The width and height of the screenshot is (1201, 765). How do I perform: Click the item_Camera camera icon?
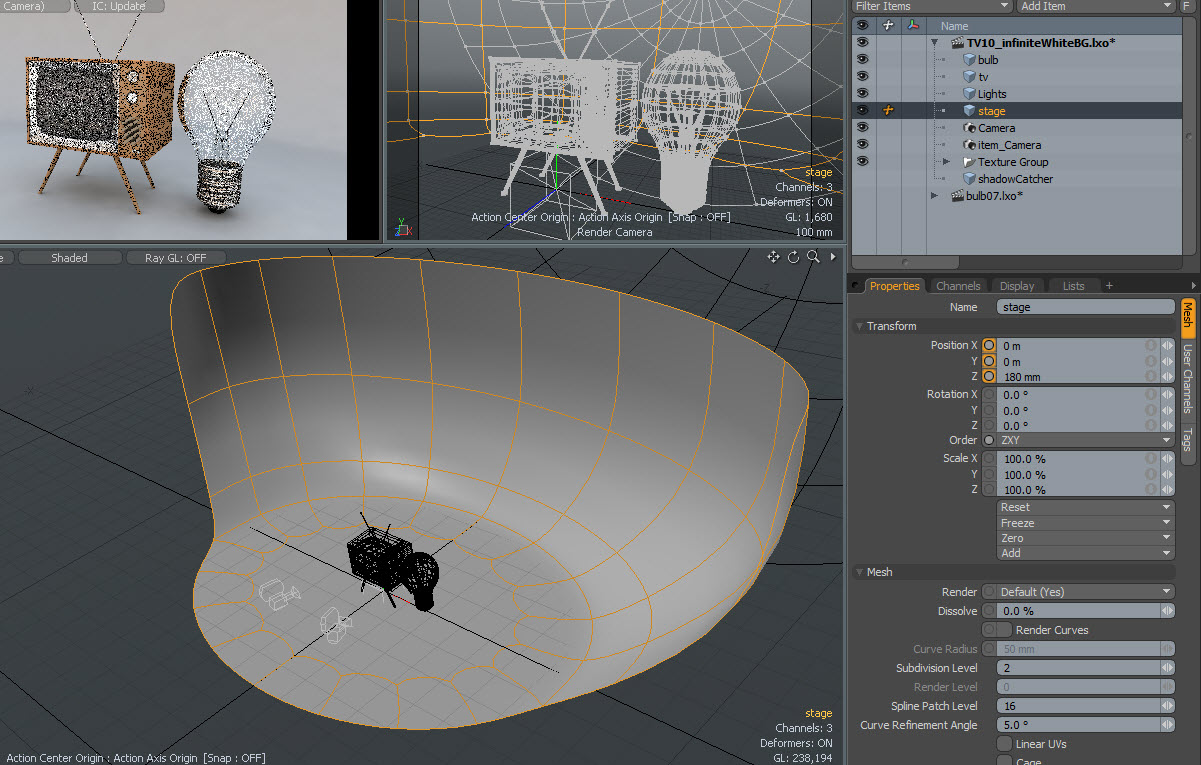(969, 145)
